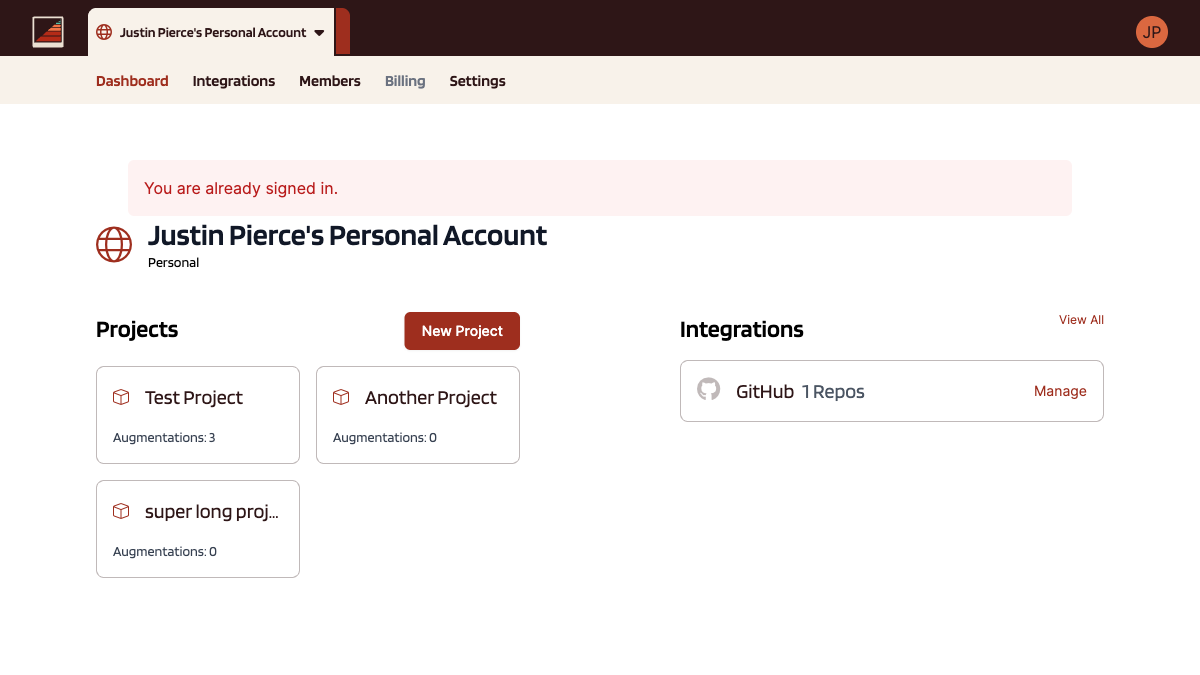This screenshot has height=675, width=1200.
Task: Create a New Project
Action: (x=462, y=331)
